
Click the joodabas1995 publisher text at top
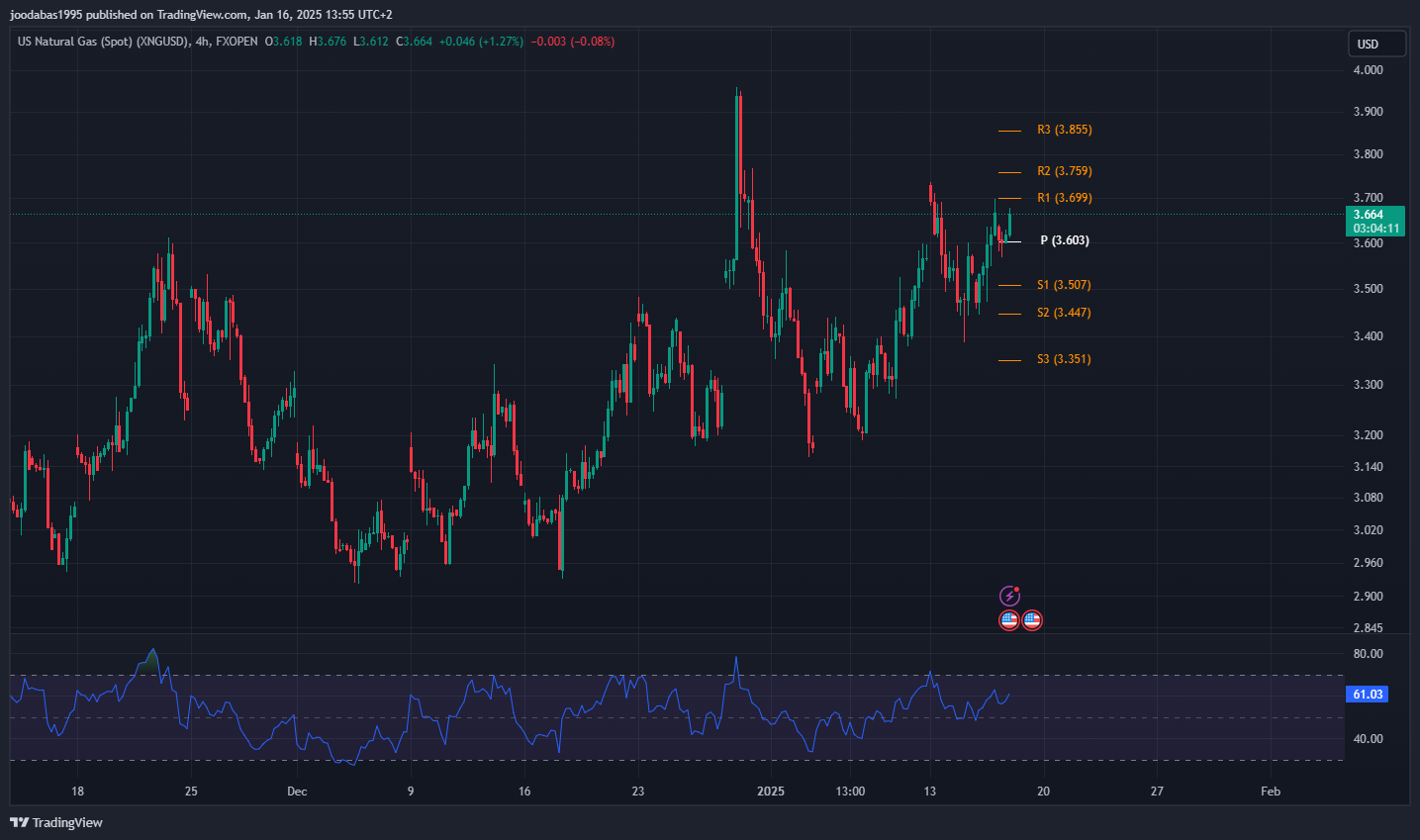pos(46,15)
